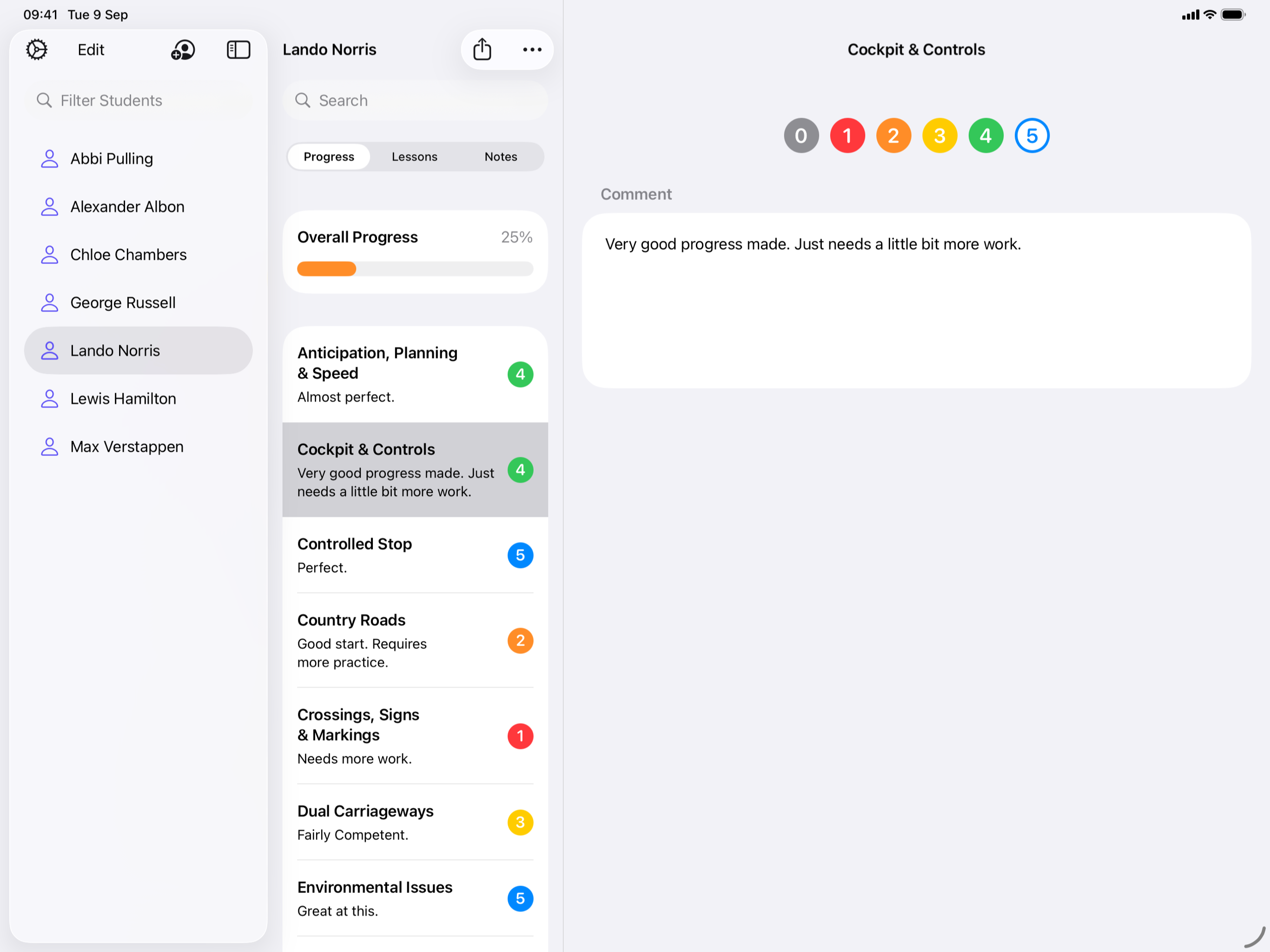Click the magnifier icon in Filter Students
Viewport: 1270px width, 952px height.
coord(44,100)
